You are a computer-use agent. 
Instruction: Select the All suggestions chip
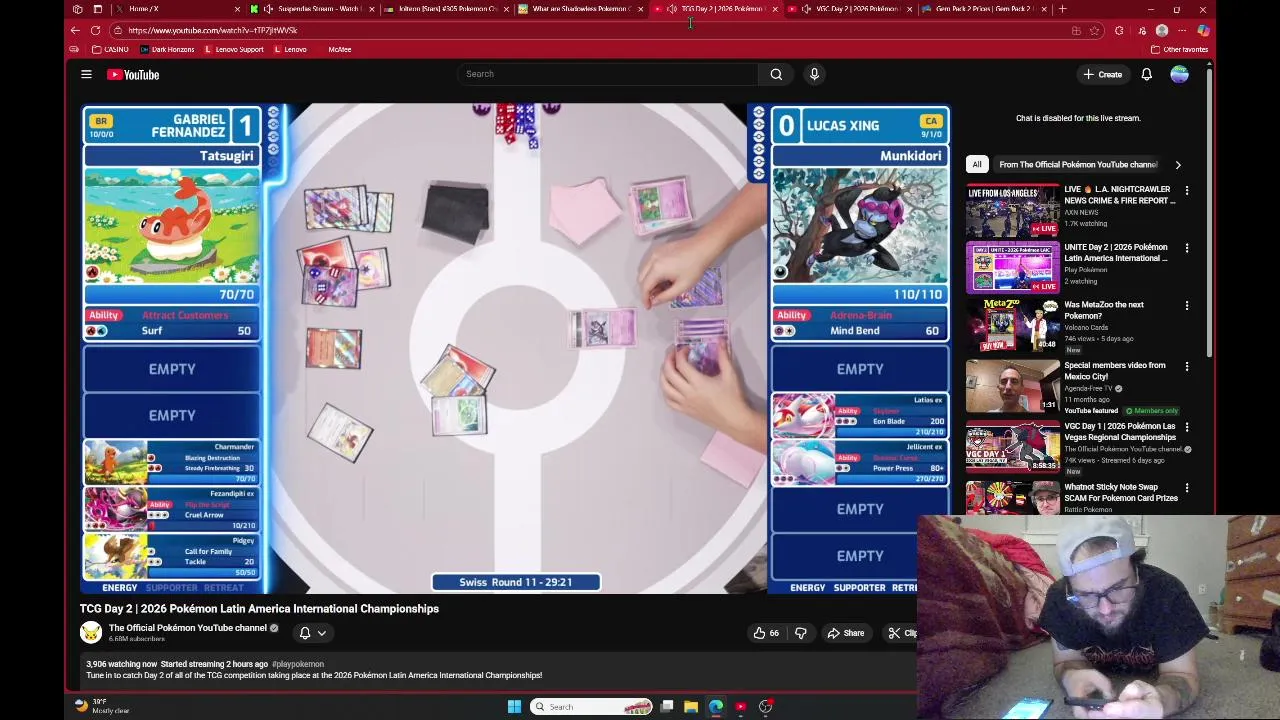977,164
